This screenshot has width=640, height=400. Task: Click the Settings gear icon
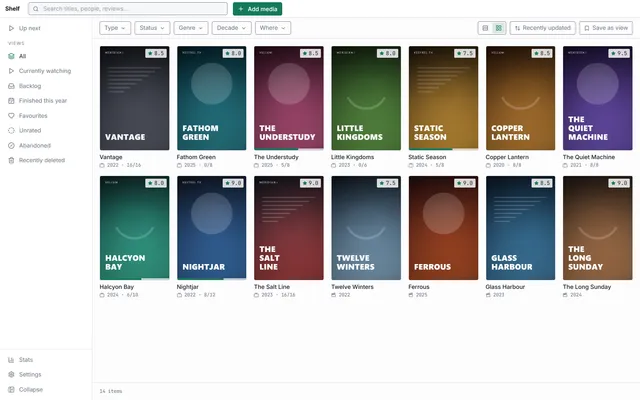click(x=11, y=374)
